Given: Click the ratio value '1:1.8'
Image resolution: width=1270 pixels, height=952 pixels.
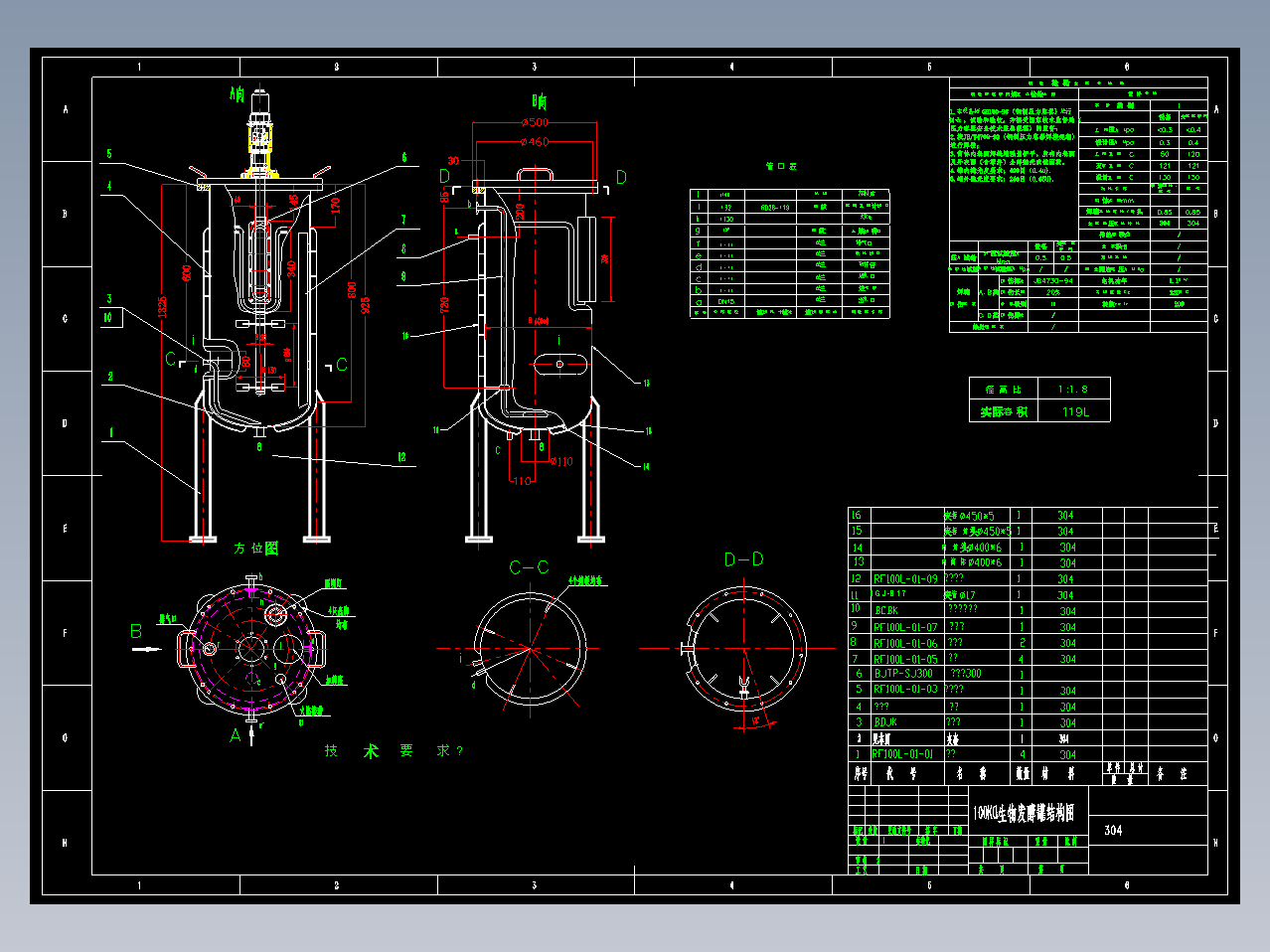Looking at the screenshot, I should tap(1072, 390).
